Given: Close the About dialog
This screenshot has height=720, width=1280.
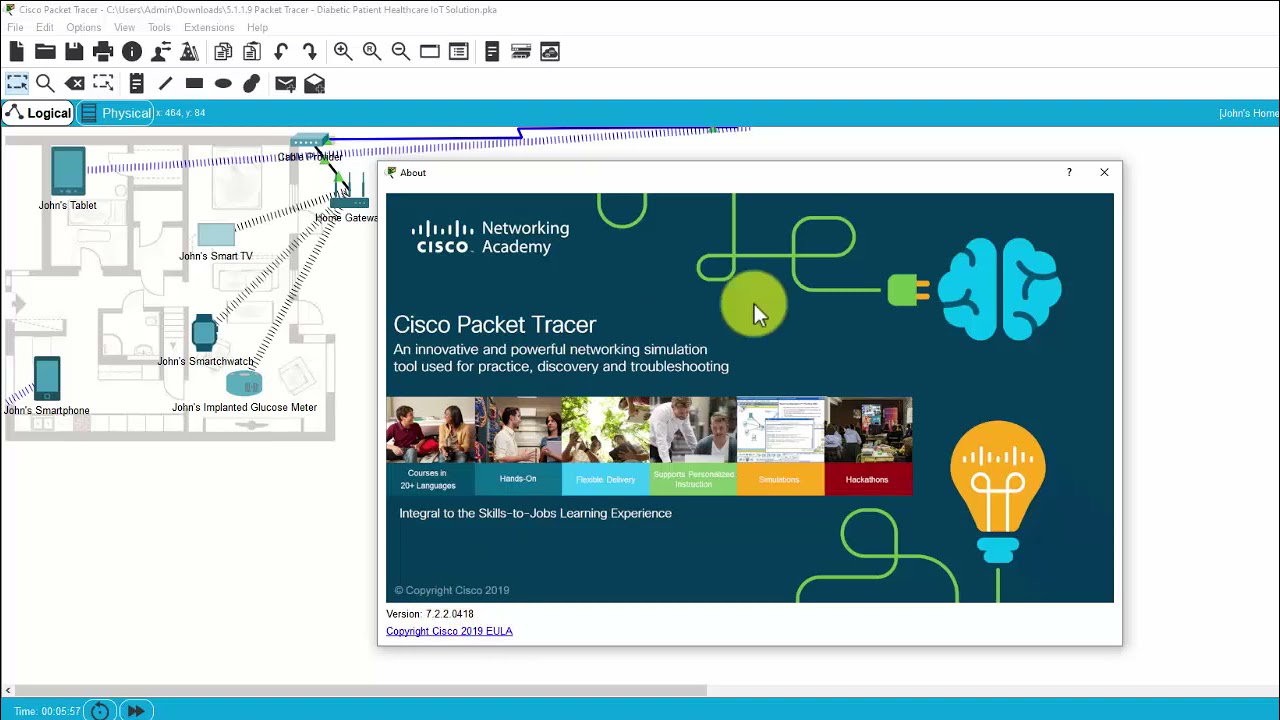Looking at the screenshot, I should point(1104,172).
